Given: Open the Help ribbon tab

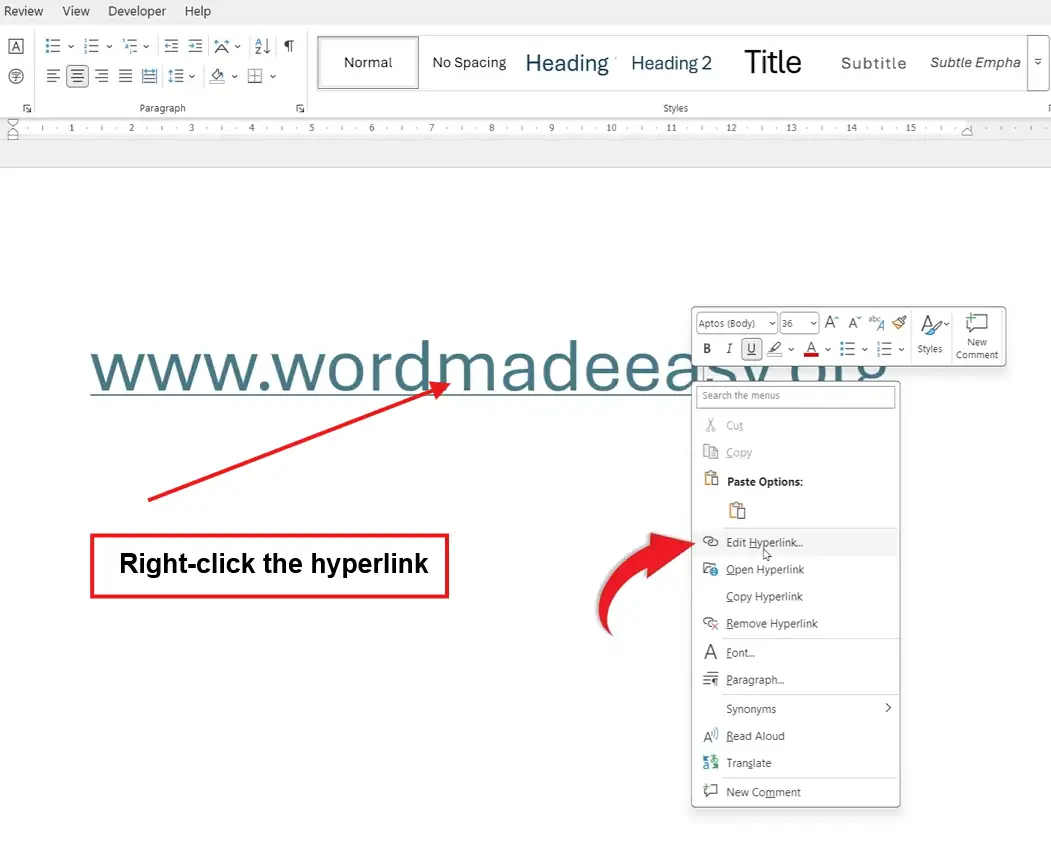Looking at the screenshot, I should [x=198, y=11].
